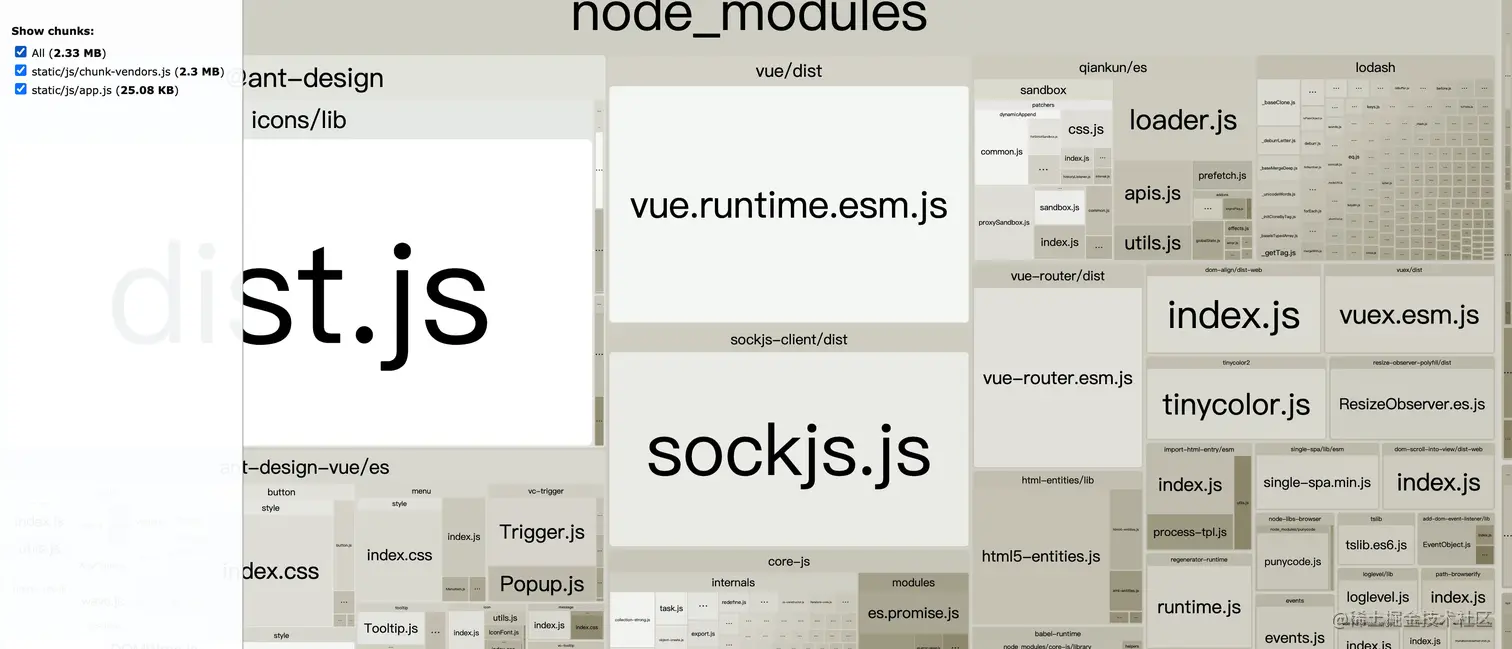The height and width of the screenshot is (649, 1512).
Task: Click the proxySandbox.js block
Action: click(x=1004, y=222)
